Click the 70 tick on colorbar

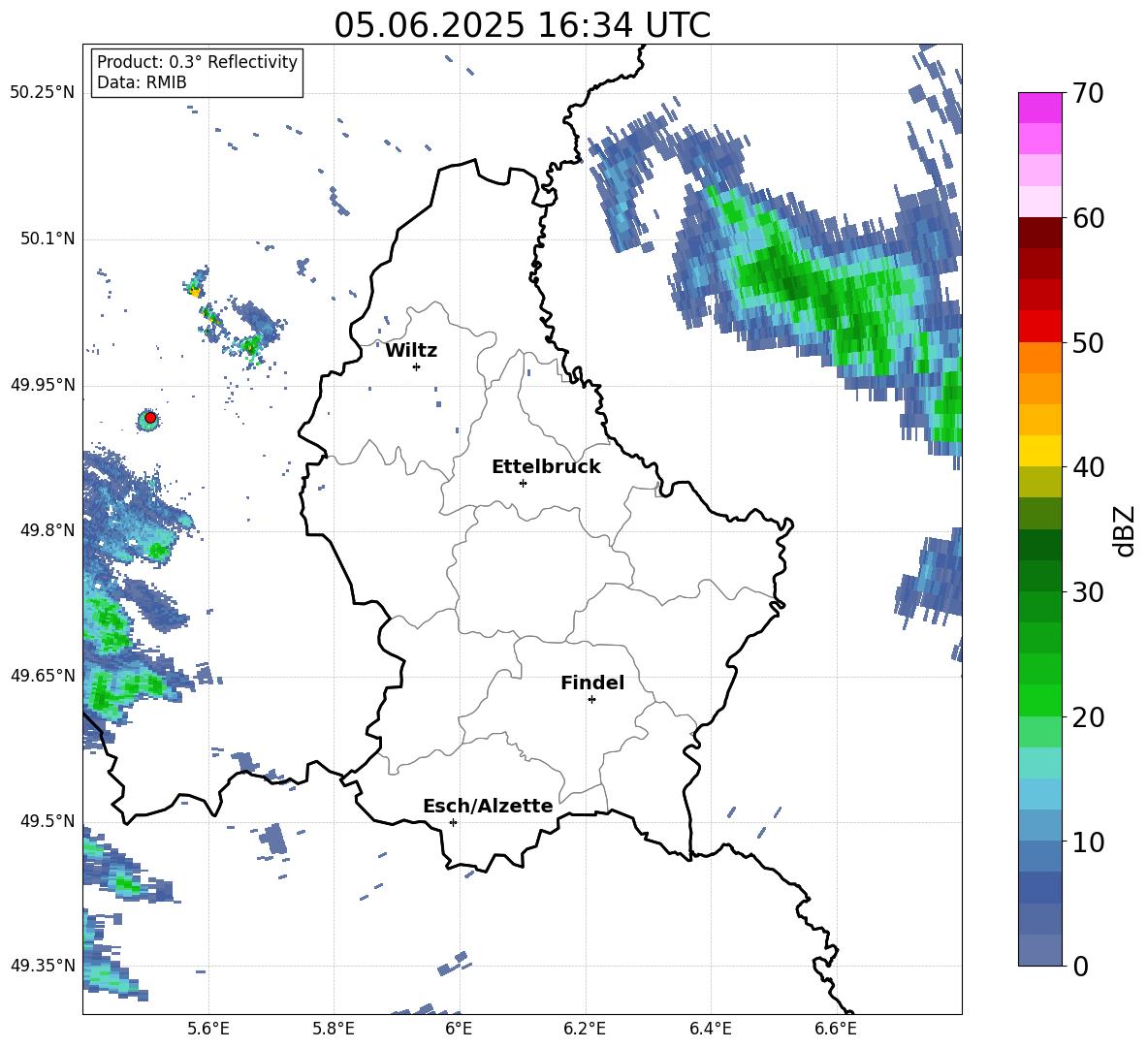click(1088, 94)
